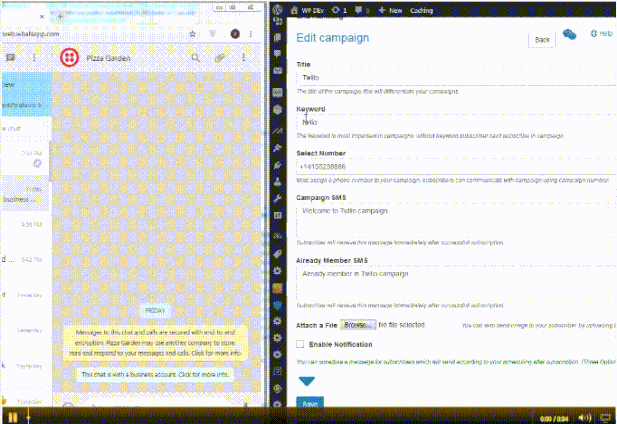Image resolution: width=617 pixels, height=424 pixels.
Task: Open the Pizza Garden chat options menu
Action: (x=245, y=59)
